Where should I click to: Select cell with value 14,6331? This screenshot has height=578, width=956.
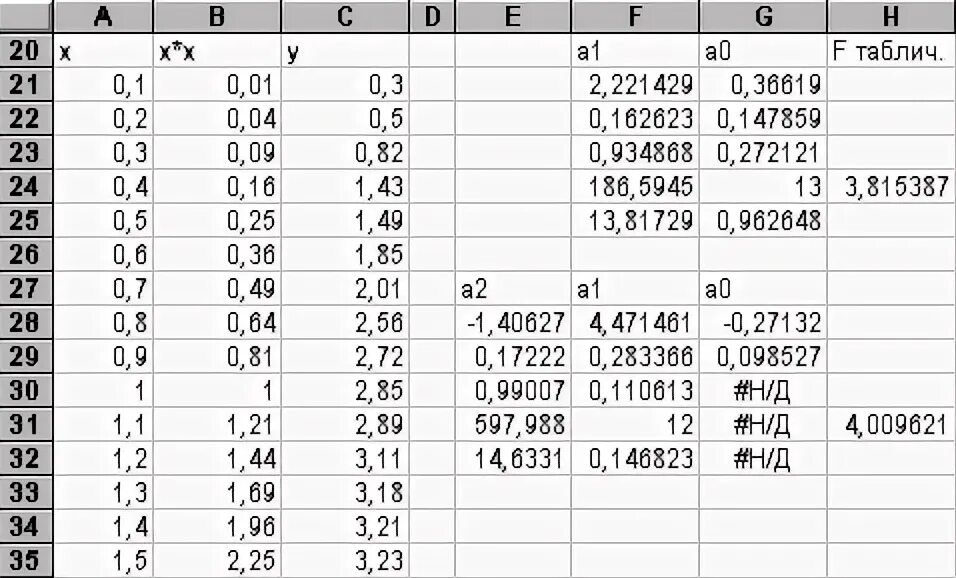pos(513,458)
